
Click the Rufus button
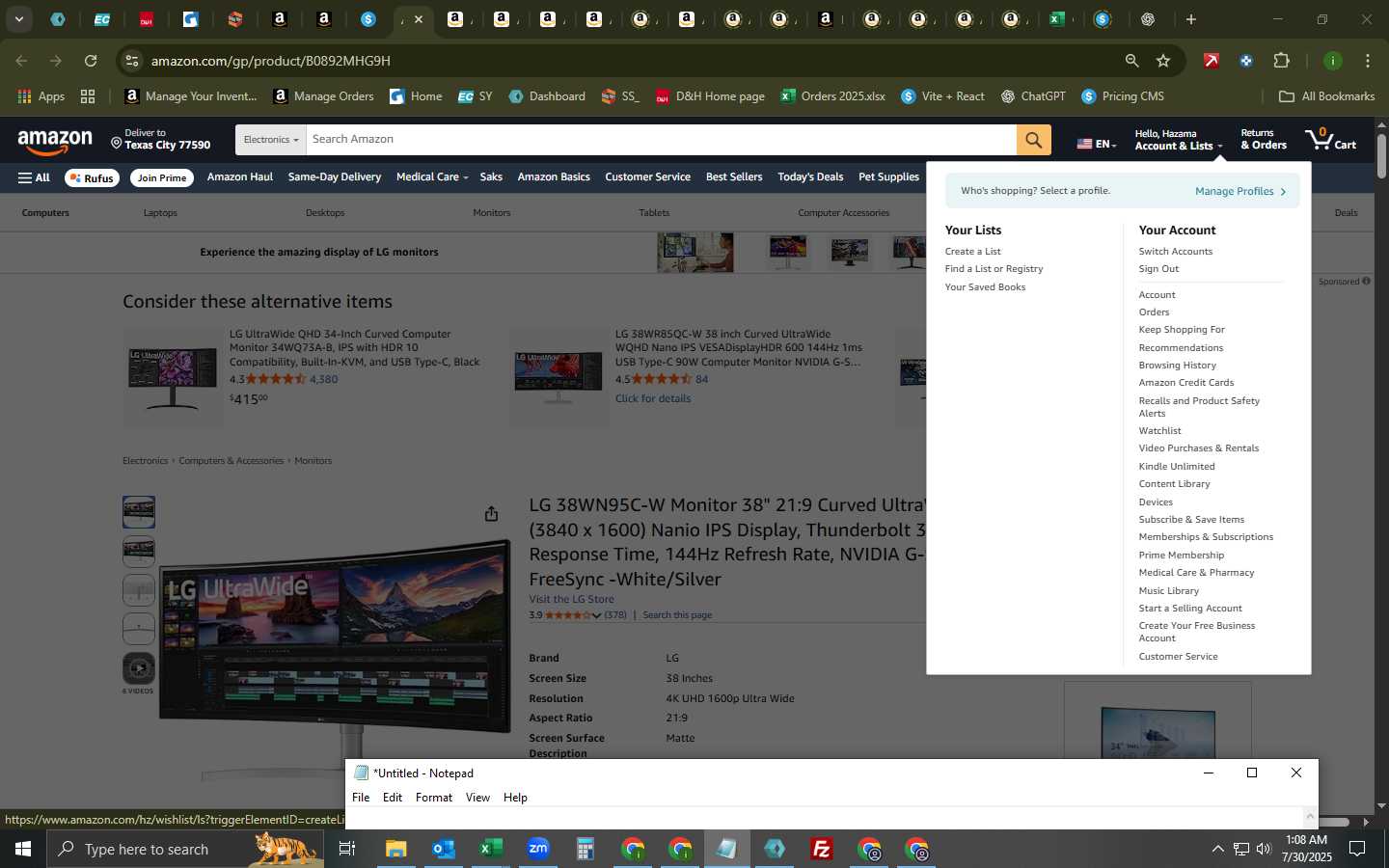[x=92, y=177]
